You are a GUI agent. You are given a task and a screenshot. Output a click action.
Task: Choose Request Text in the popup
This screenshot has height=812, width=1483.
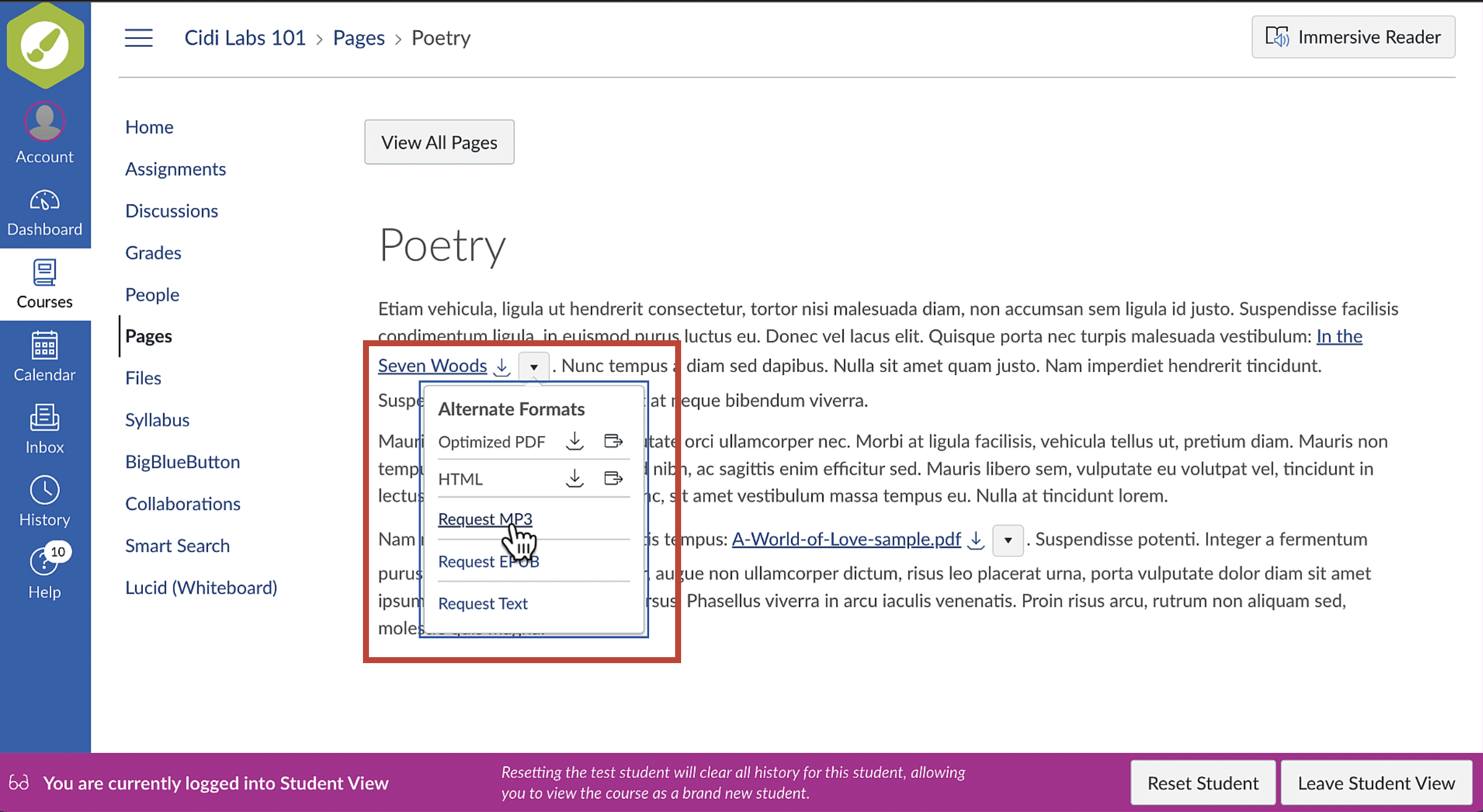(x=483, y=603)
